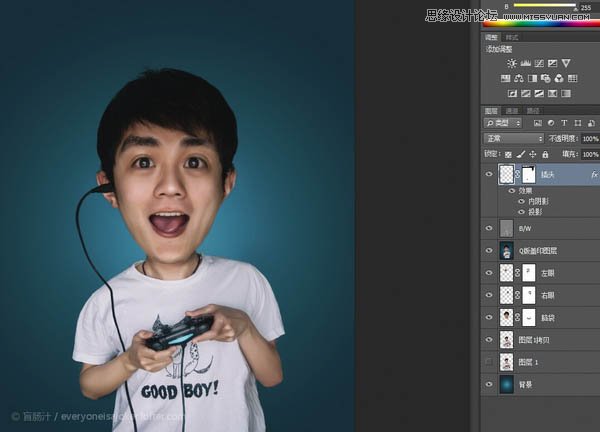The height and width of the screenshot is (432, 600).
Task: Add a Gradient Map adjustment icon
Action: click(566, 93)
